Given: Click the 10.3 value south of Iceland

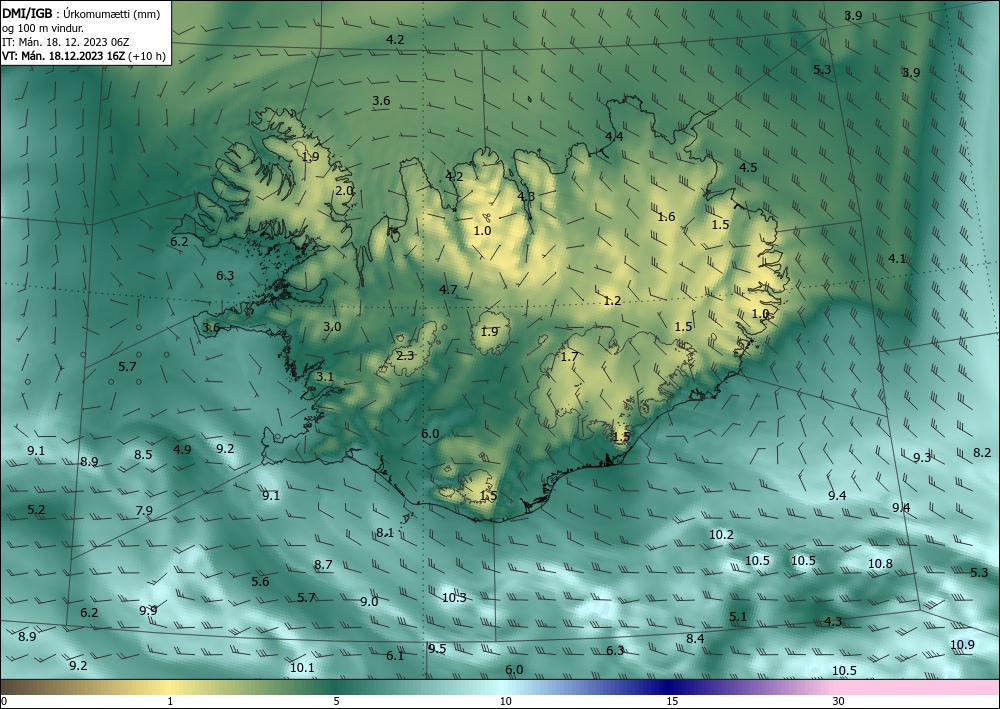Looking at the screenshot, I should pos(454,598).
